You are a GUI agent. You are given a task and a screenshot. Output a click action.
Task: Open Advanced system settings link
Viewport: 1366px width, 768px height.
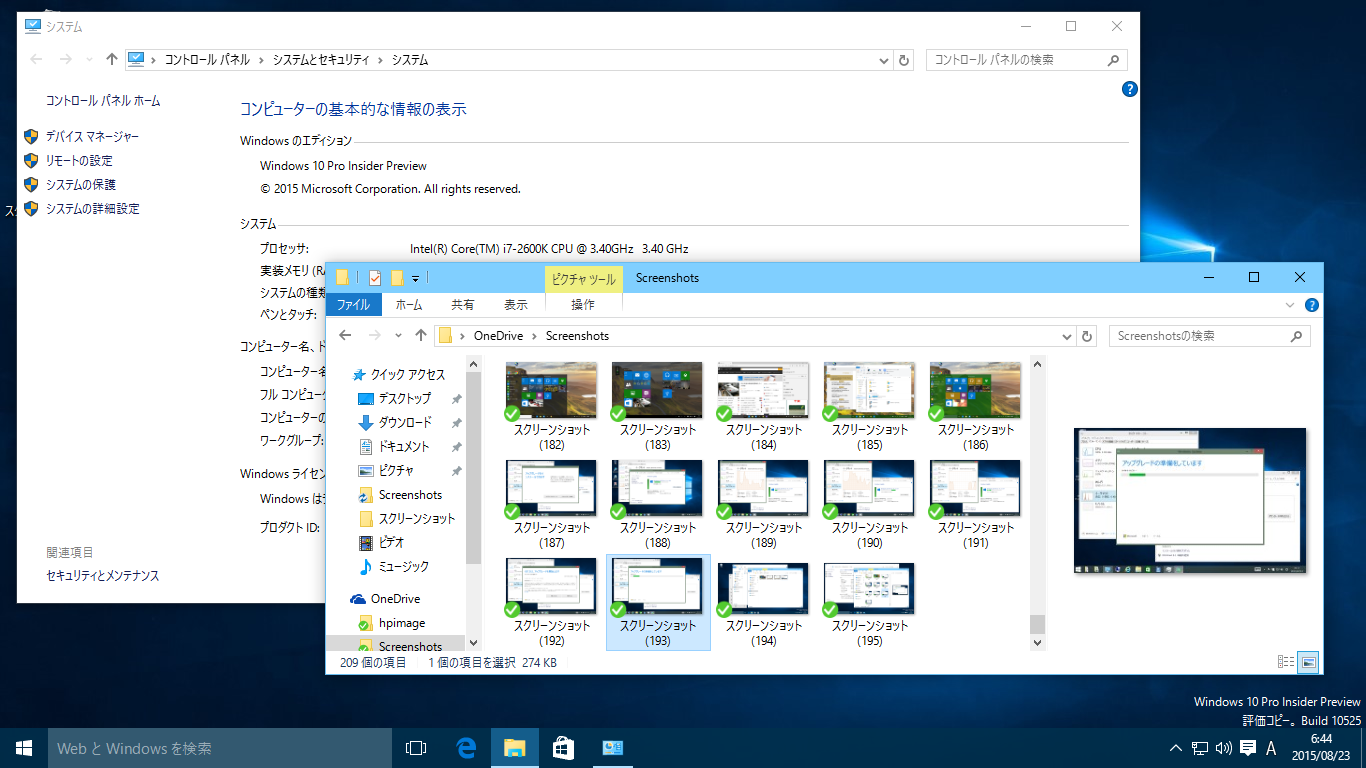(x=92, y=208)
